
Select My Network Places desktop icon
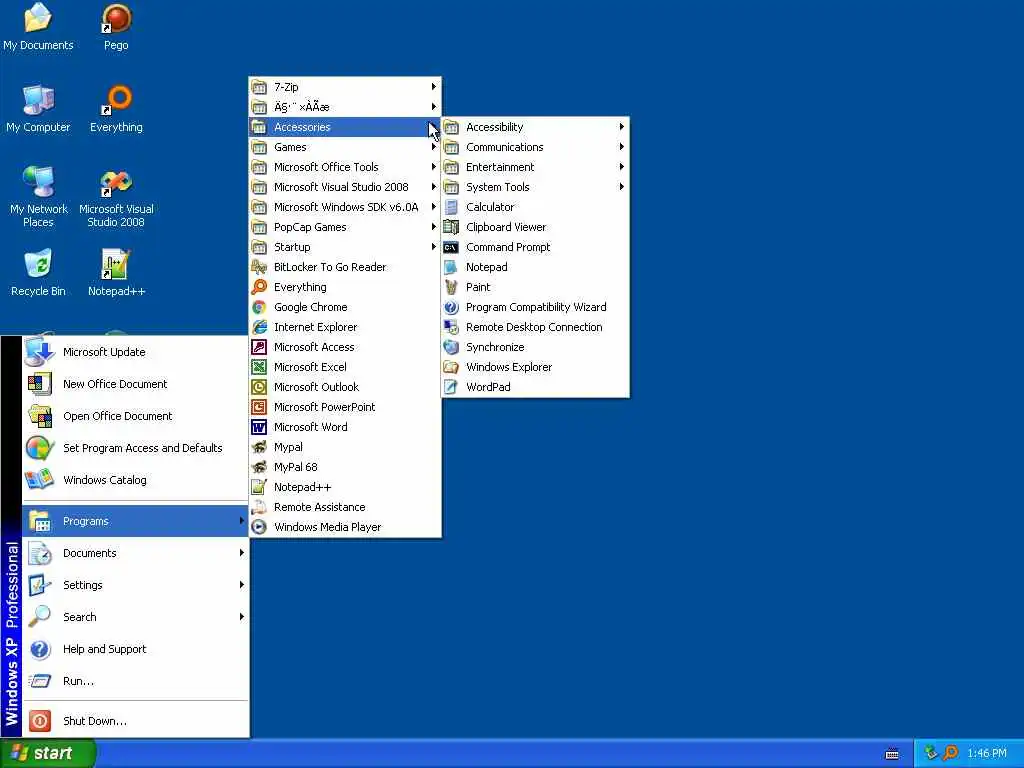pos(38,182)
